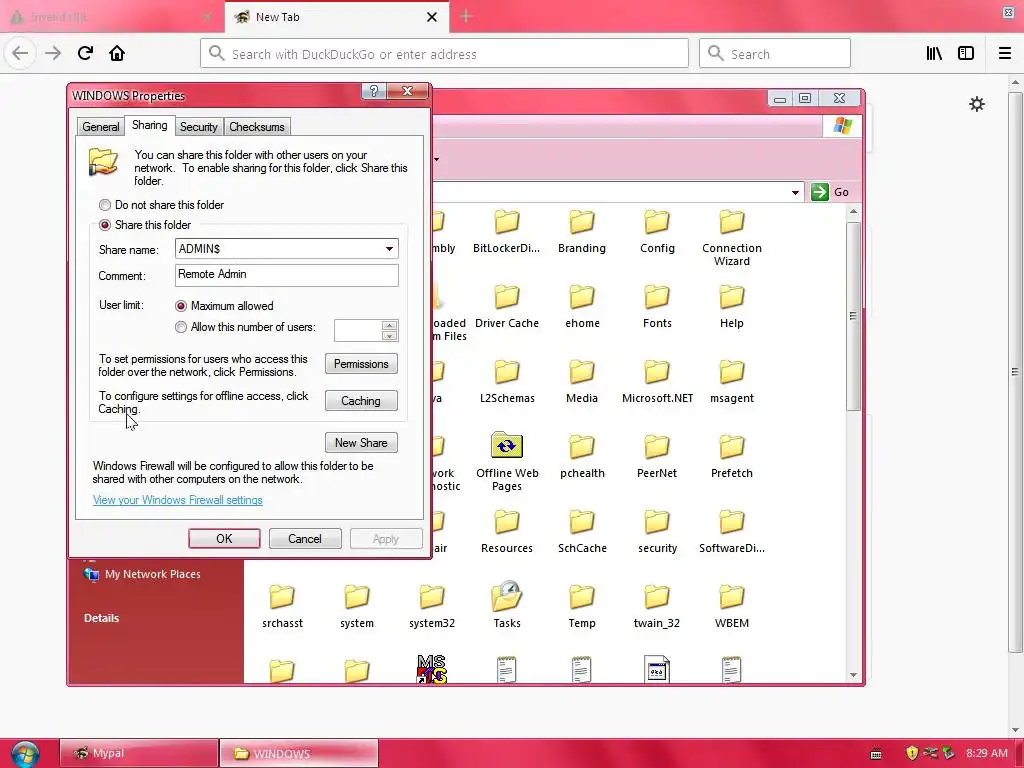The width and height of the screenshot is (1024, 768).
Task: Cancel the WINDOWS Properties dialog
Action: pos(305,539)
